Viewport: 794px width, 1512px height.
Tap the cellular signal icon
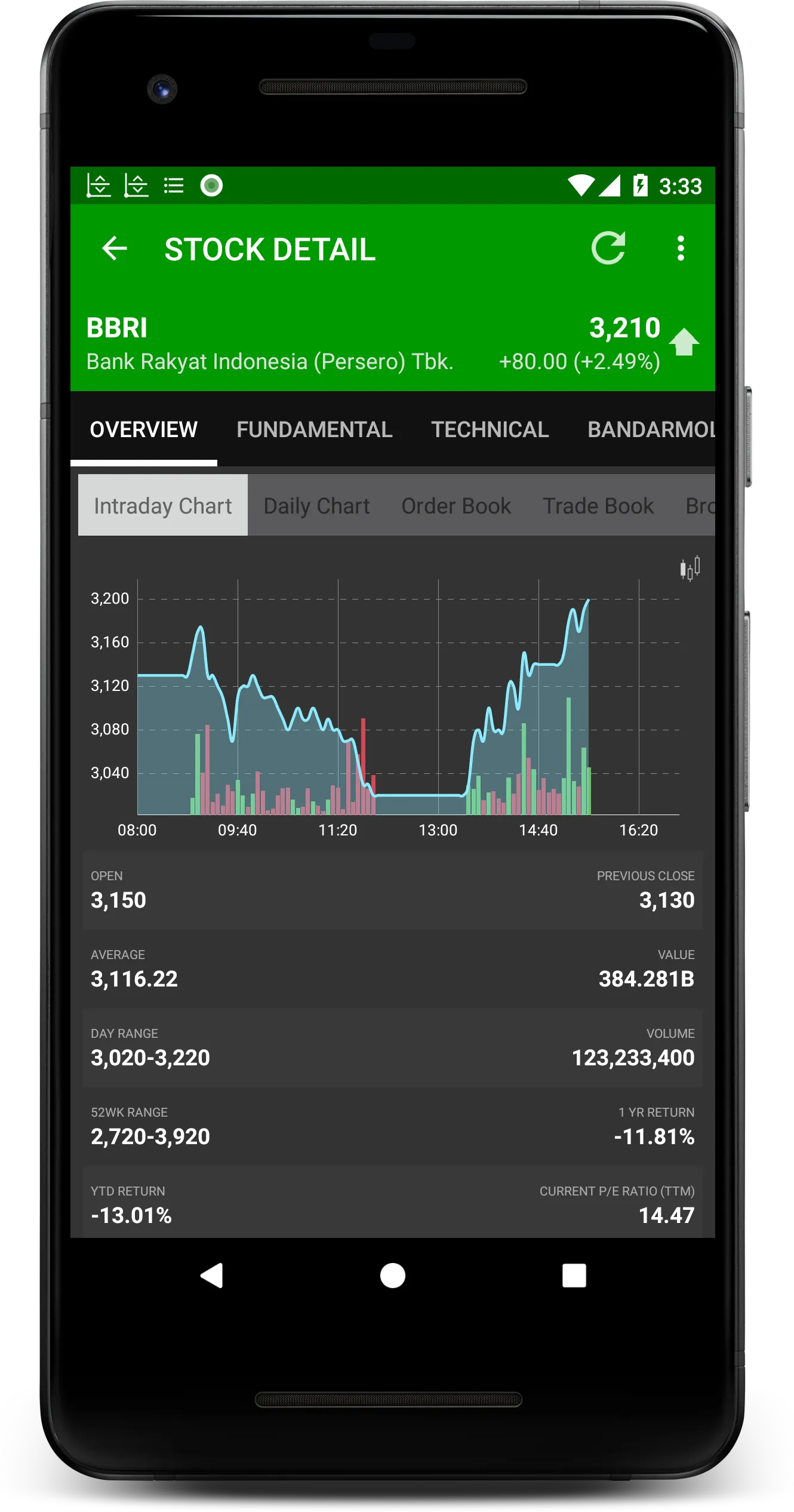click(610, 186)
